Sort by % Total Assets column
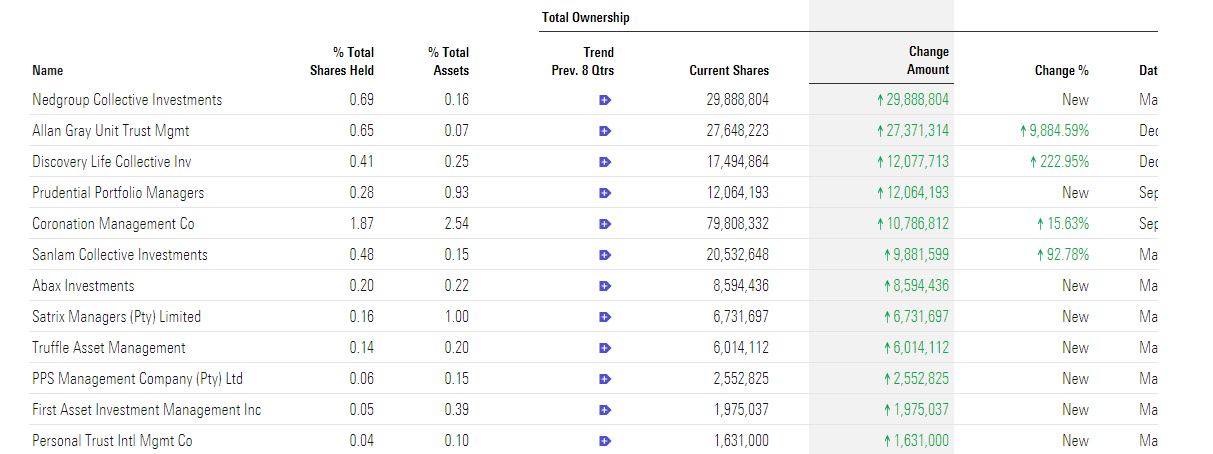Viewport: 1213px width, 454px height. (x=449, y=61)
